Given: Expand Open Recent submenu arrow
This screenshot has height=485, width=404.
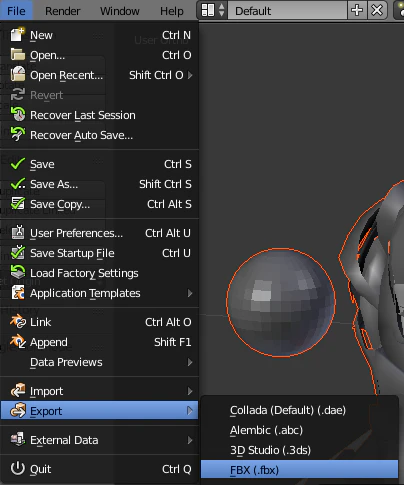Looking at the screenshot, I should point(190,75).
